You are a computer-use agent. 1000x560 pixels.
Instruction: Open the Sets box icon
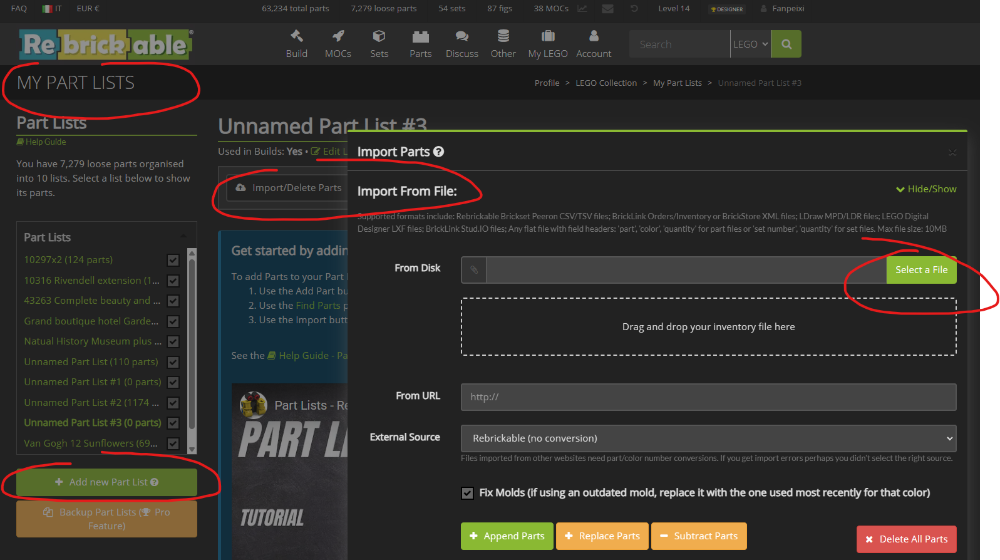point(379,36)
